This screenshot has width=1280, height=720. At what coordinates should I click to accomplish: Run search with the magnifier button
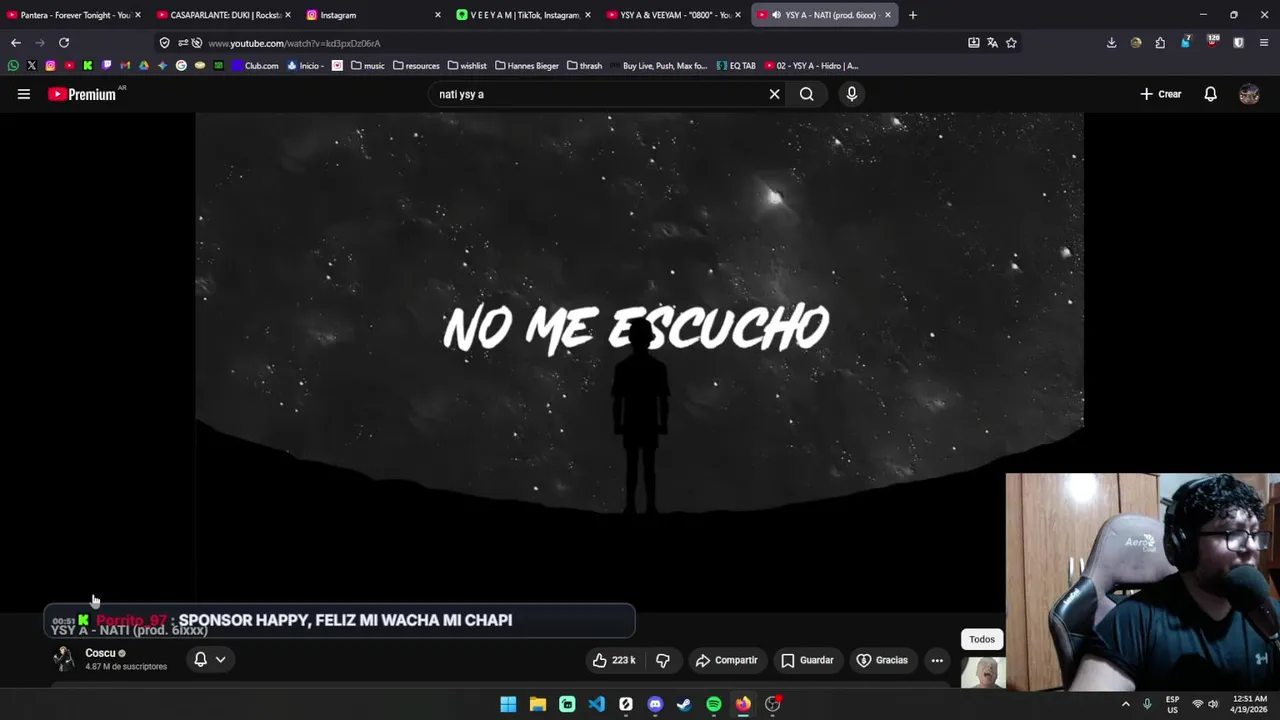click(x=807, y=94)
